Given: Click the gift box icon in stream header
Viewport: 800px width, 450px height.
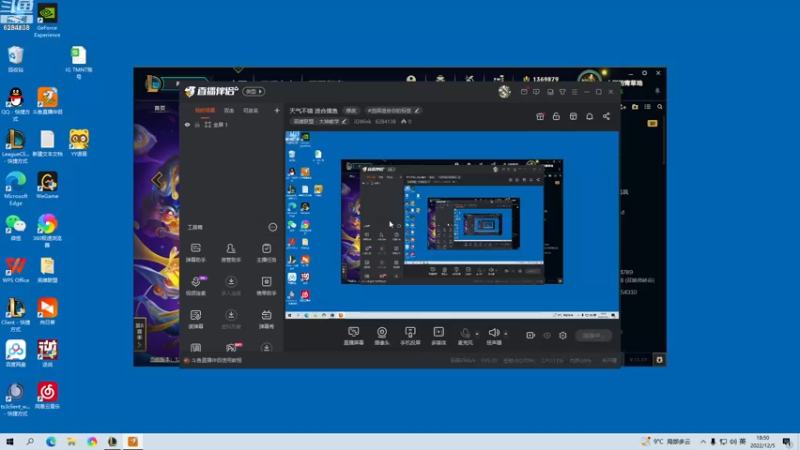Looking at the screenshot, I should 540,116.
